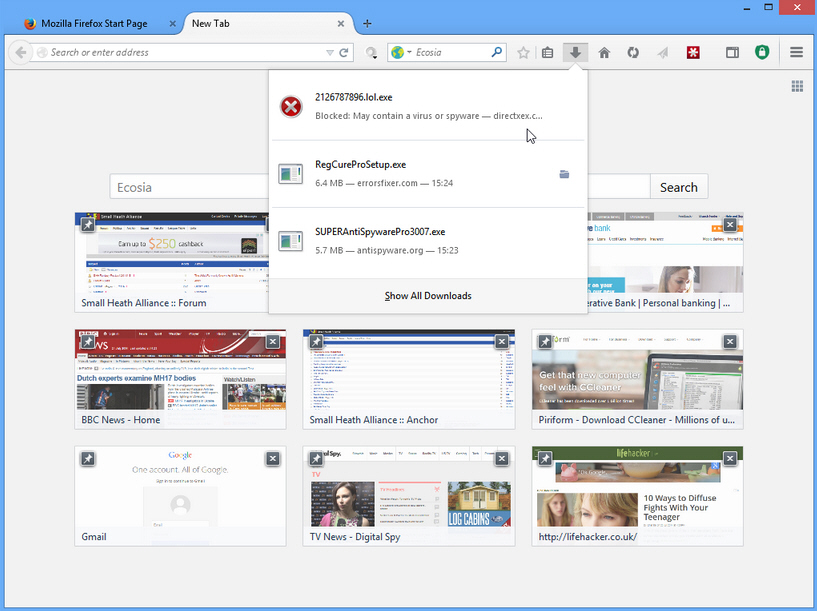The height and width of the screenshot is (611, 817).
Task: Open the address bar history dropdown arrow
Action: coord(329,53)
